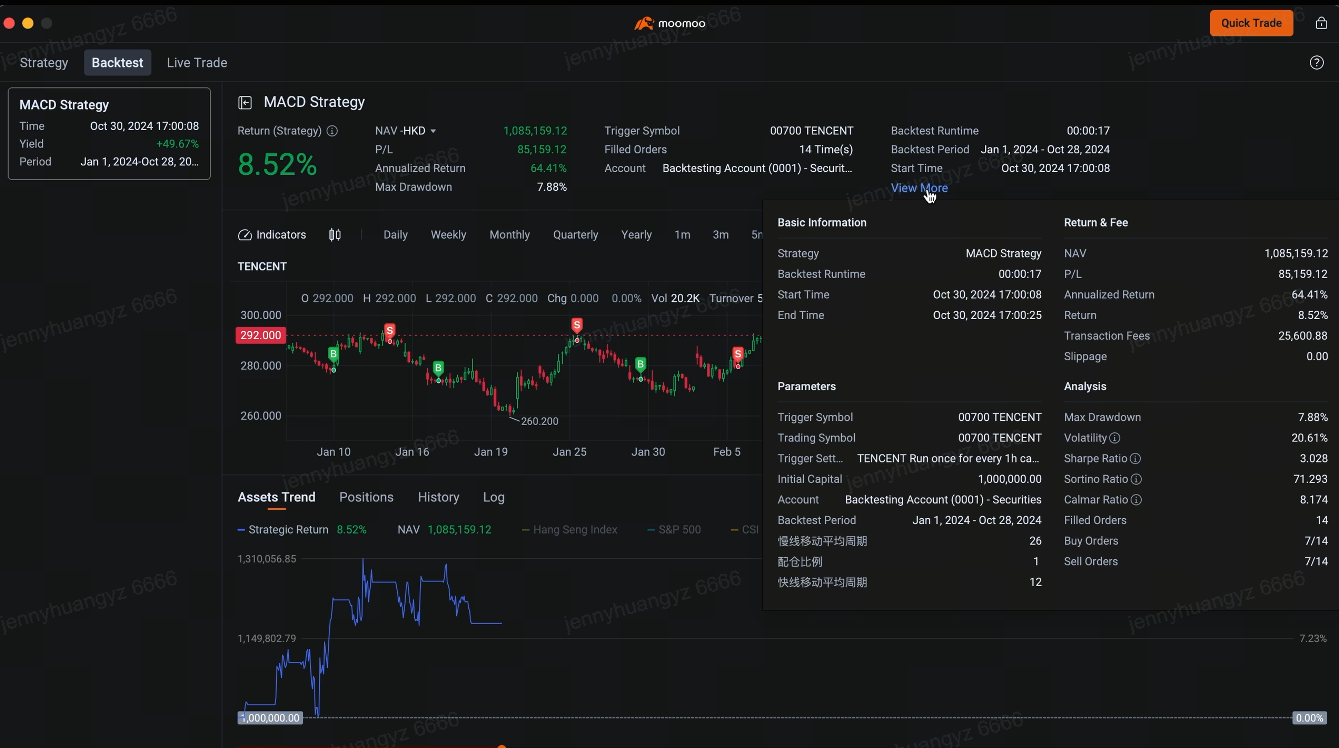
Task: Click the Sharpe Ratio info icon
Action: coord(1135,459)
